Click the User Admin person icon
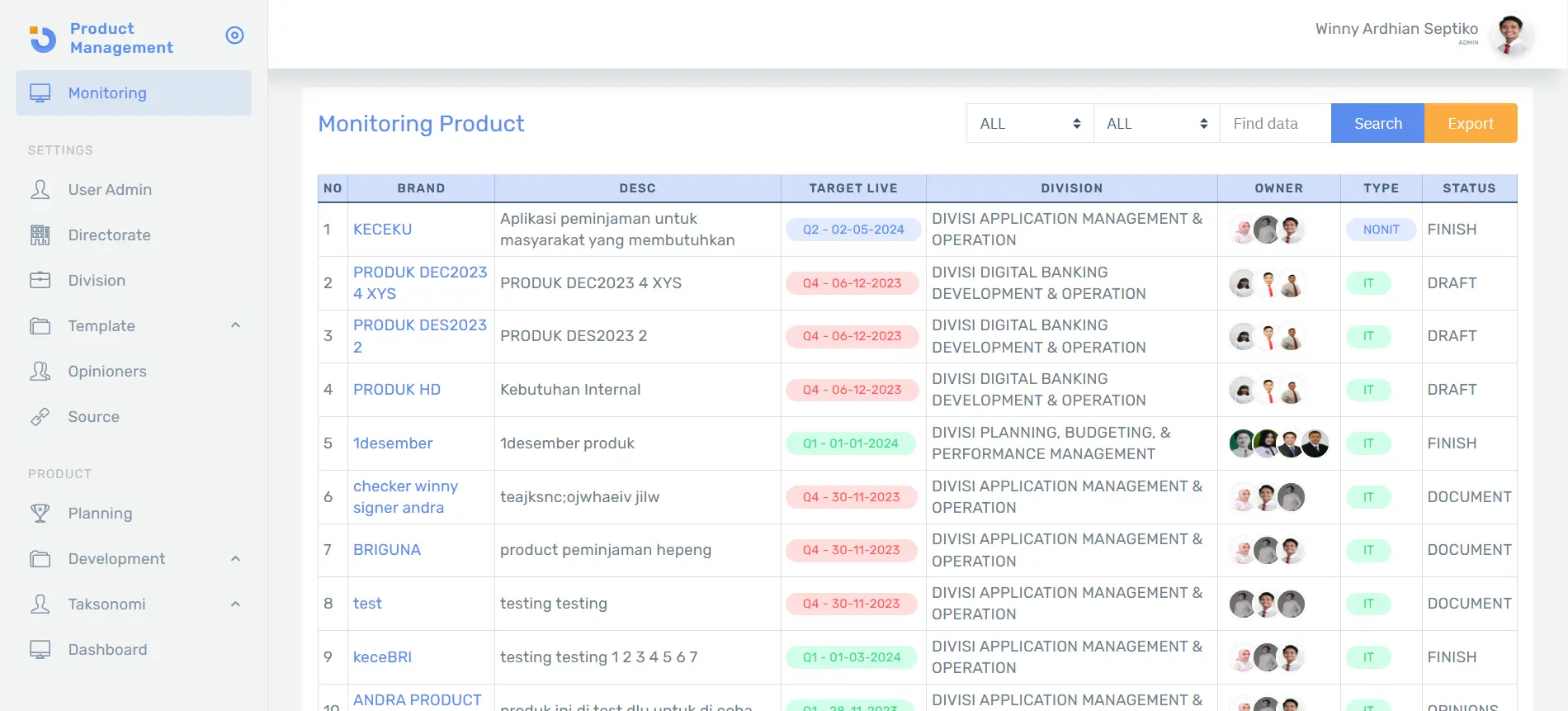Image resolution: width=1568 pixels, height=711 pixels. click(x=40, y=190)
